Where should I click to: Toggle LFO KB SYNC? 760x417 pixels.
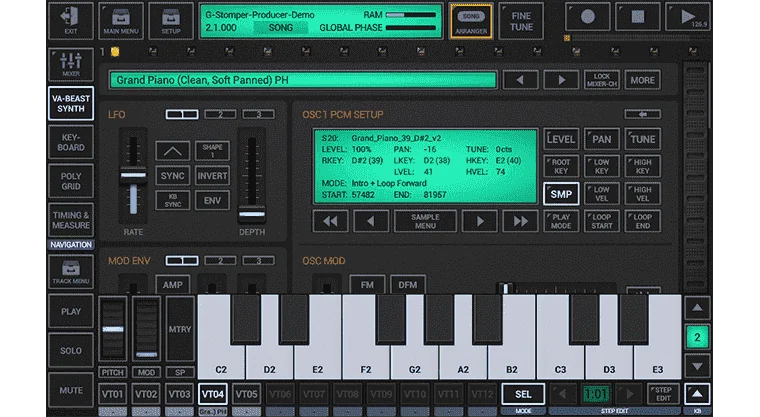coord(173,200)
